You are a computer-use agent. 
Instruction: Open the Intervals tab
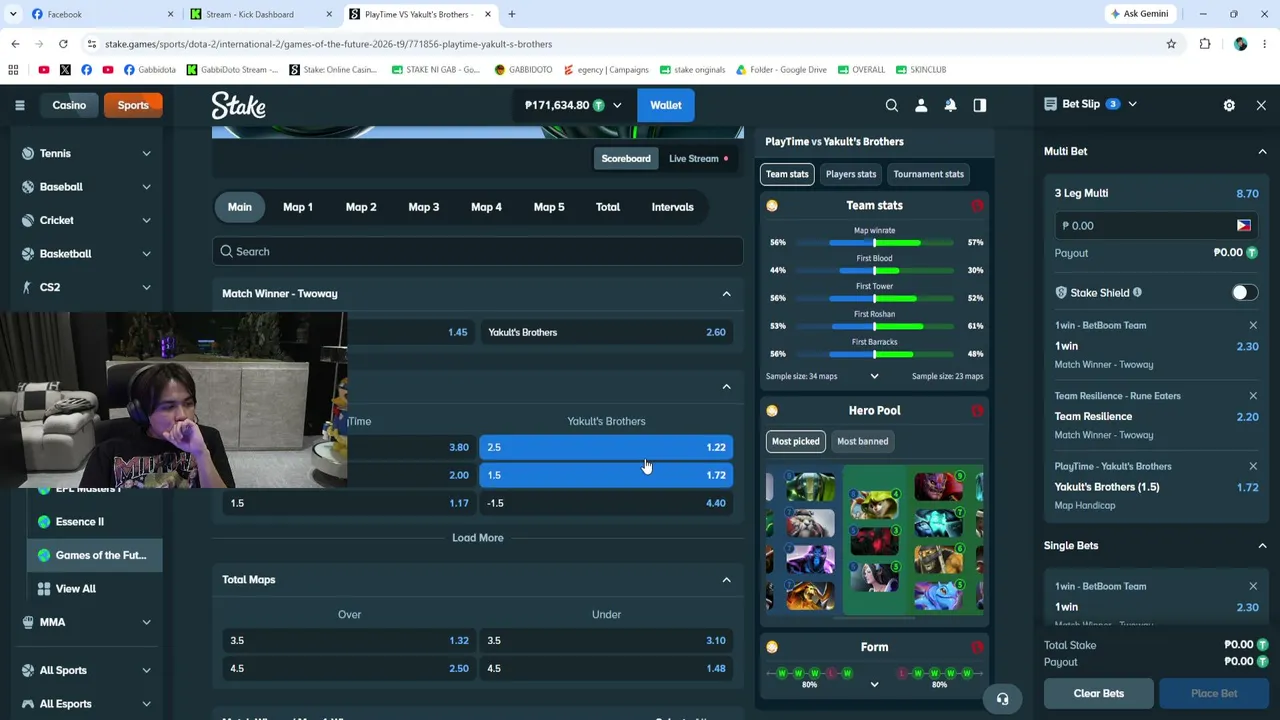point(672,207)
